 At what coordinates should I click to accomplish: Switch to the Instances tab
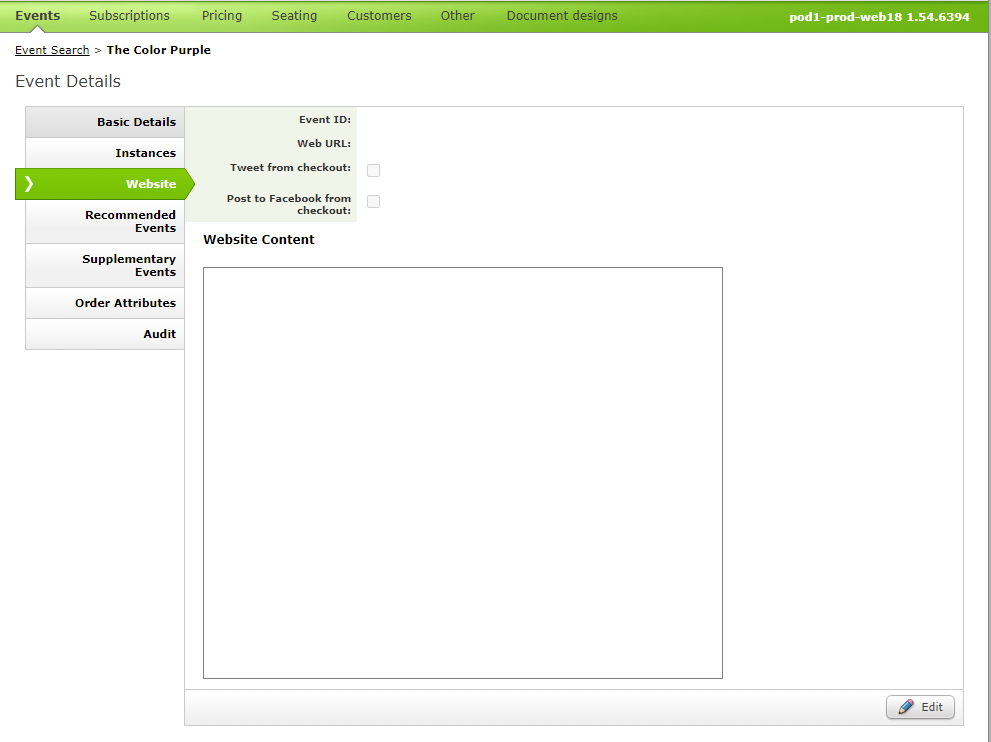[105, 153]
